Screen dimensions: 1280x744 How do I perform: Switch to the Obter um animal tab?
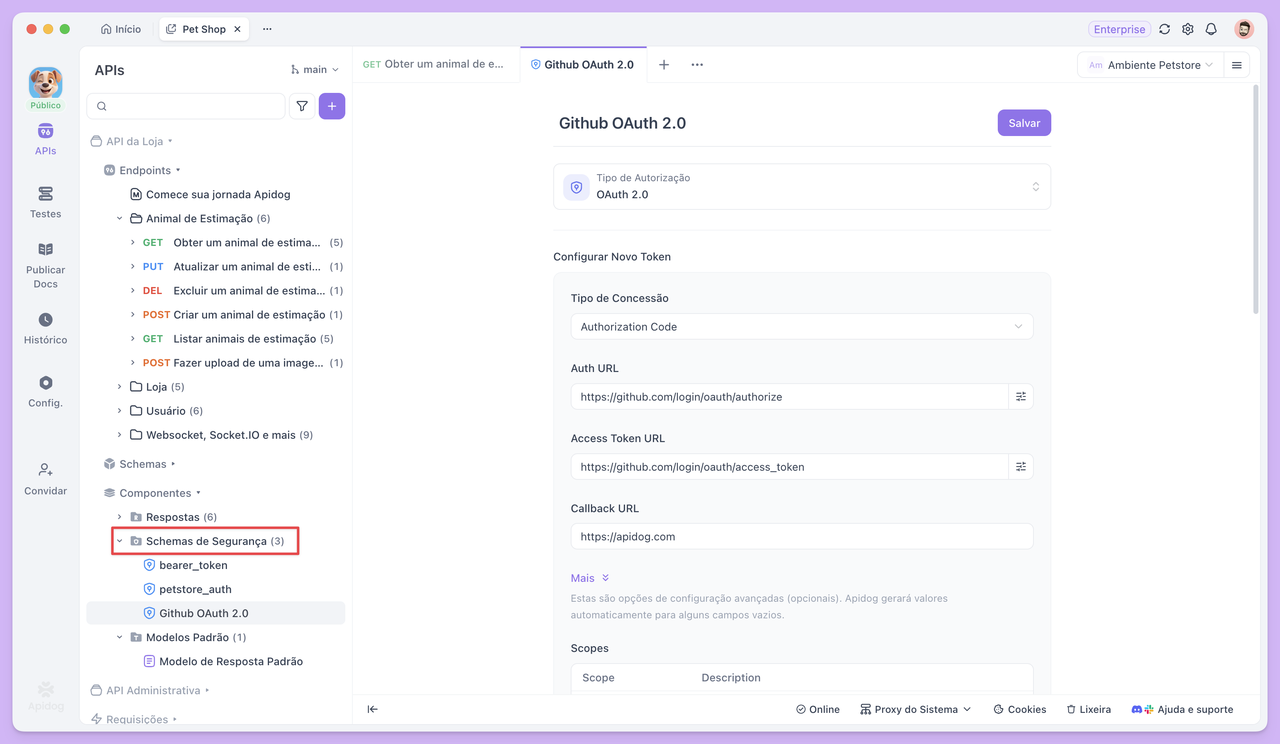(434, 65)
